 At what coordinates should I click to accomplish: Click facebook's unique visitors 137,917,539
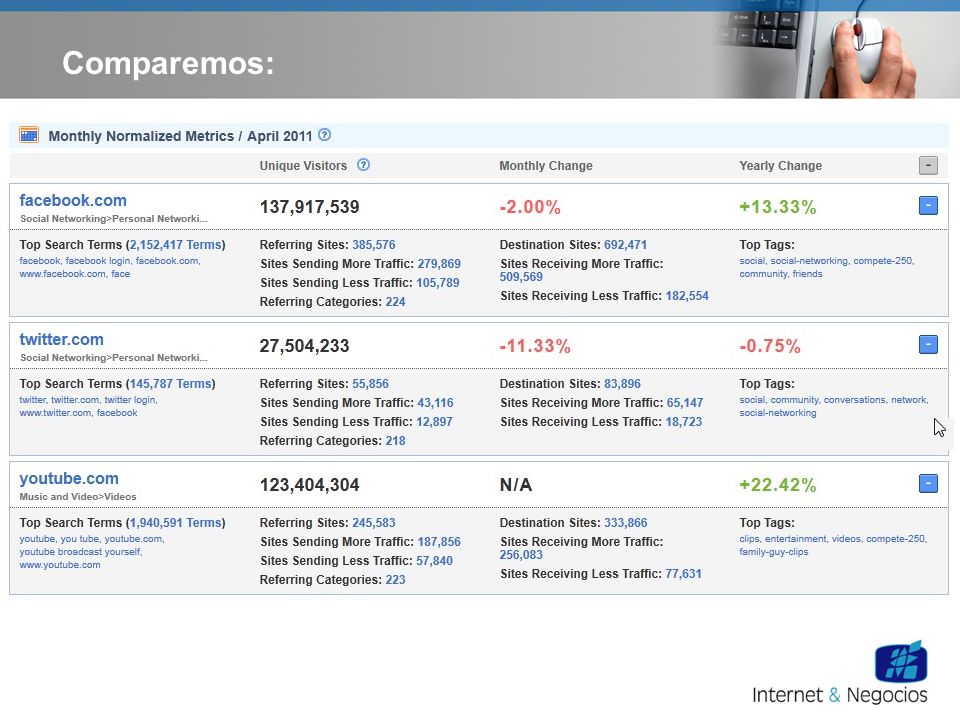pos(309,207)
